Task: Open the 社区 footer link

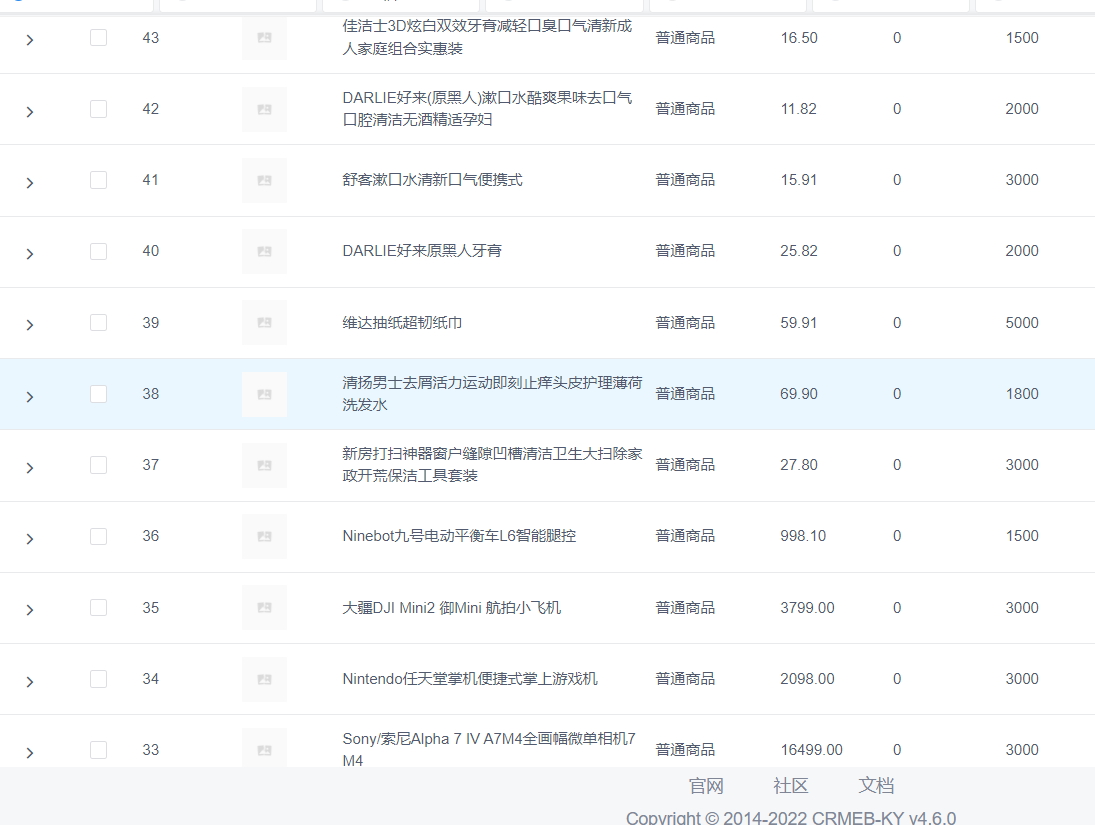Action: [x=791, y=786]
